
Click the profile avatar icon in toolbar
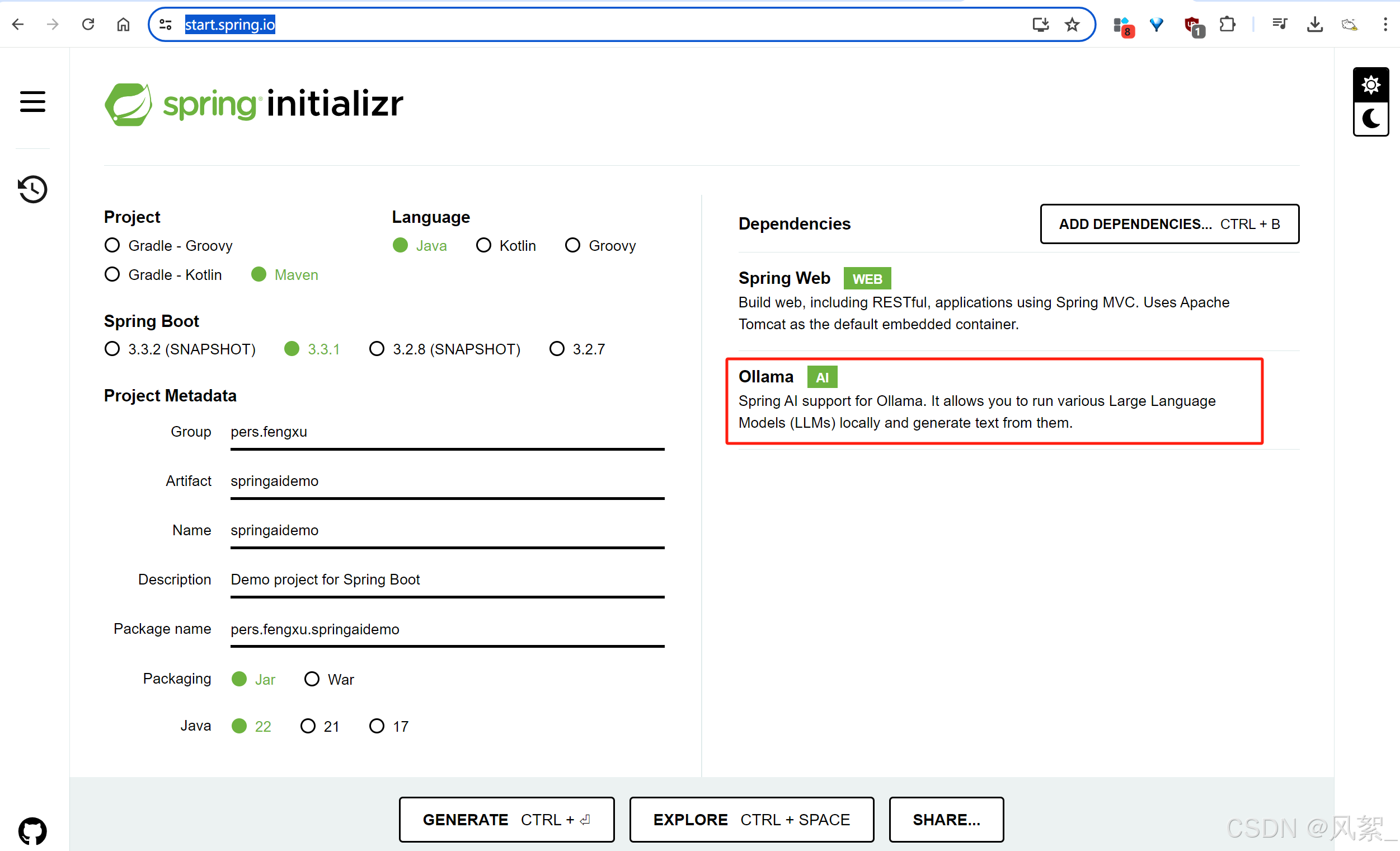[x=1350, y=25]
